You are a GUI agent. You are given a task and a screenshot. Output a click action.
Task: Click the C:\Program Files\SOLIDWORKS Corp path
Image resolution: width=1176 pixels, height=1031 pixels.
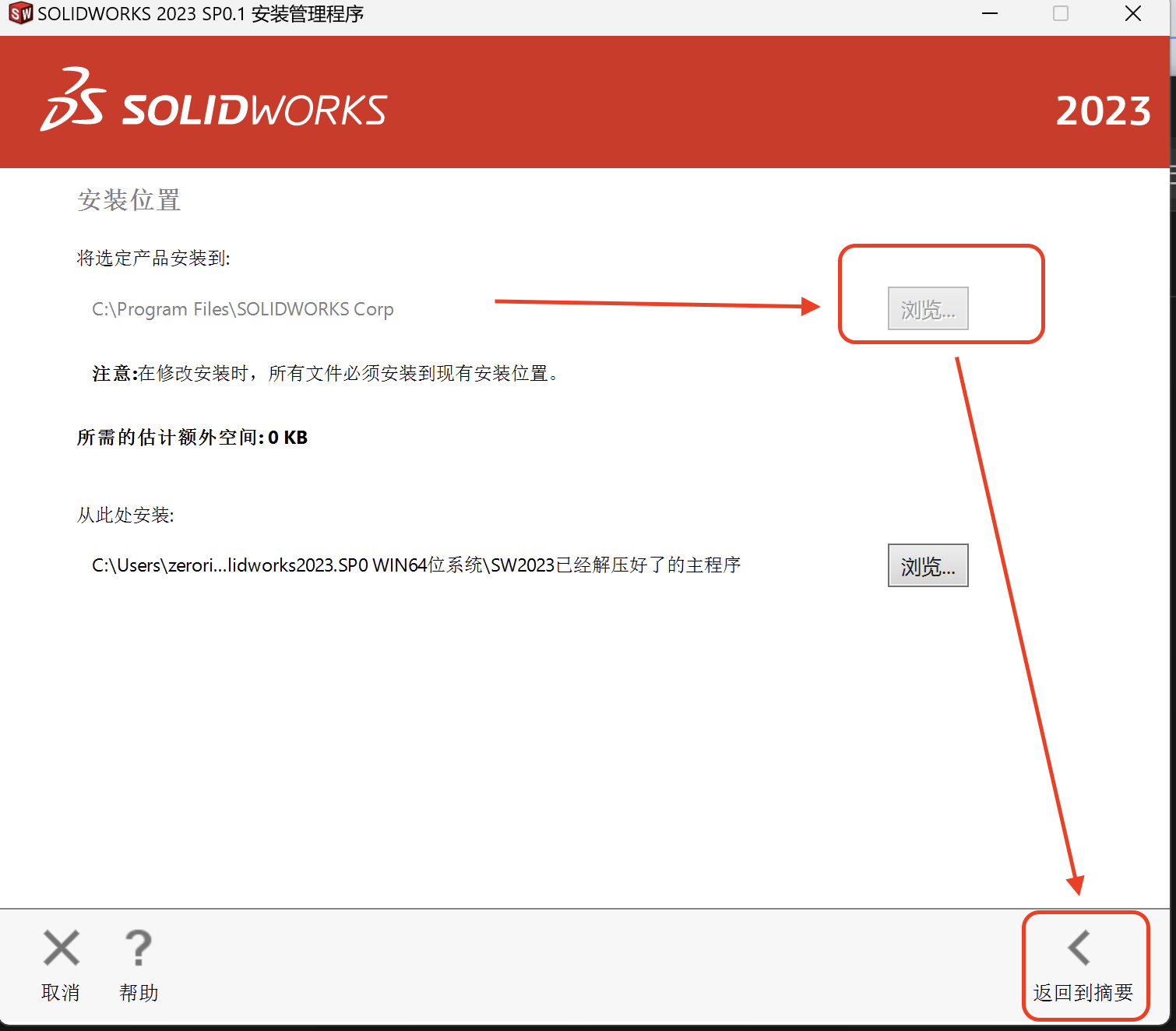243,310
